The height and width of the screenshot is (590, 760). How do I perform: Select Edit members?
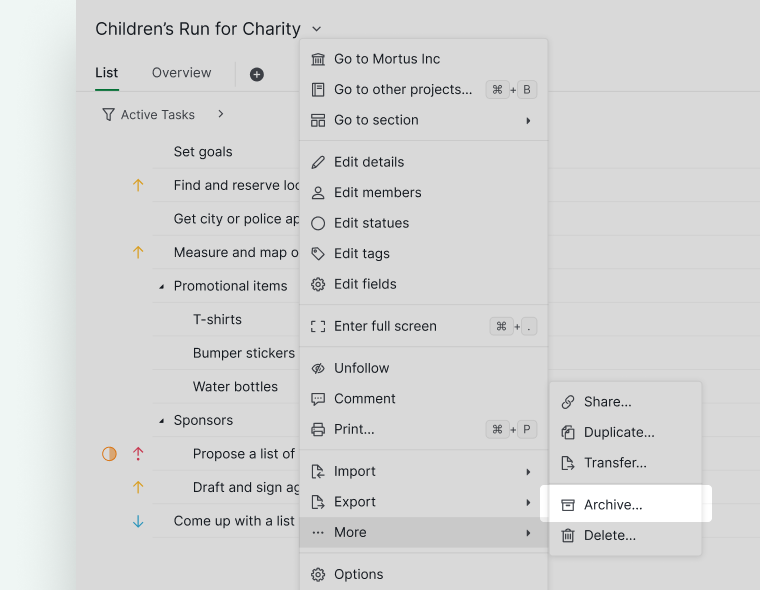424,193
